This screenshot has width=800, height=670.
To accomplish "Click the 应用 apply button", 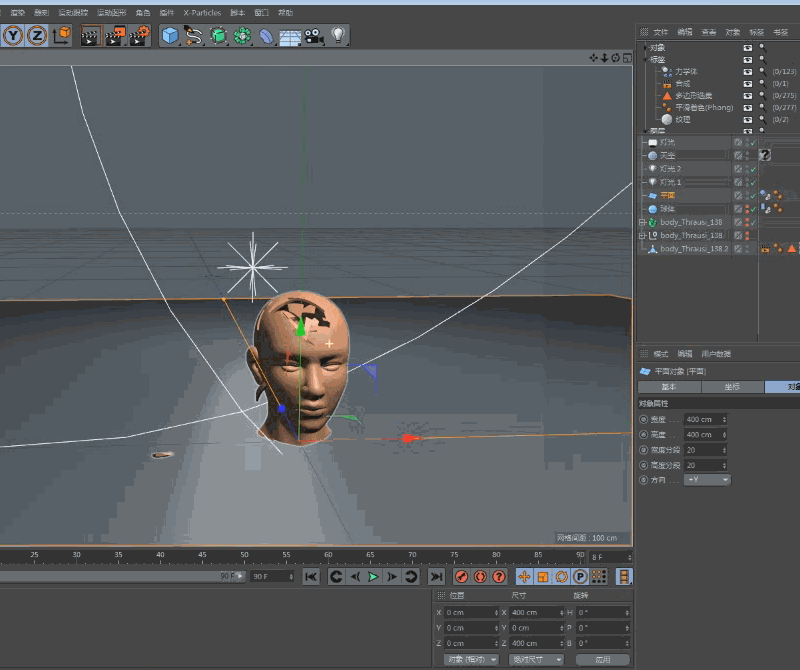I will tap(603, 659).
